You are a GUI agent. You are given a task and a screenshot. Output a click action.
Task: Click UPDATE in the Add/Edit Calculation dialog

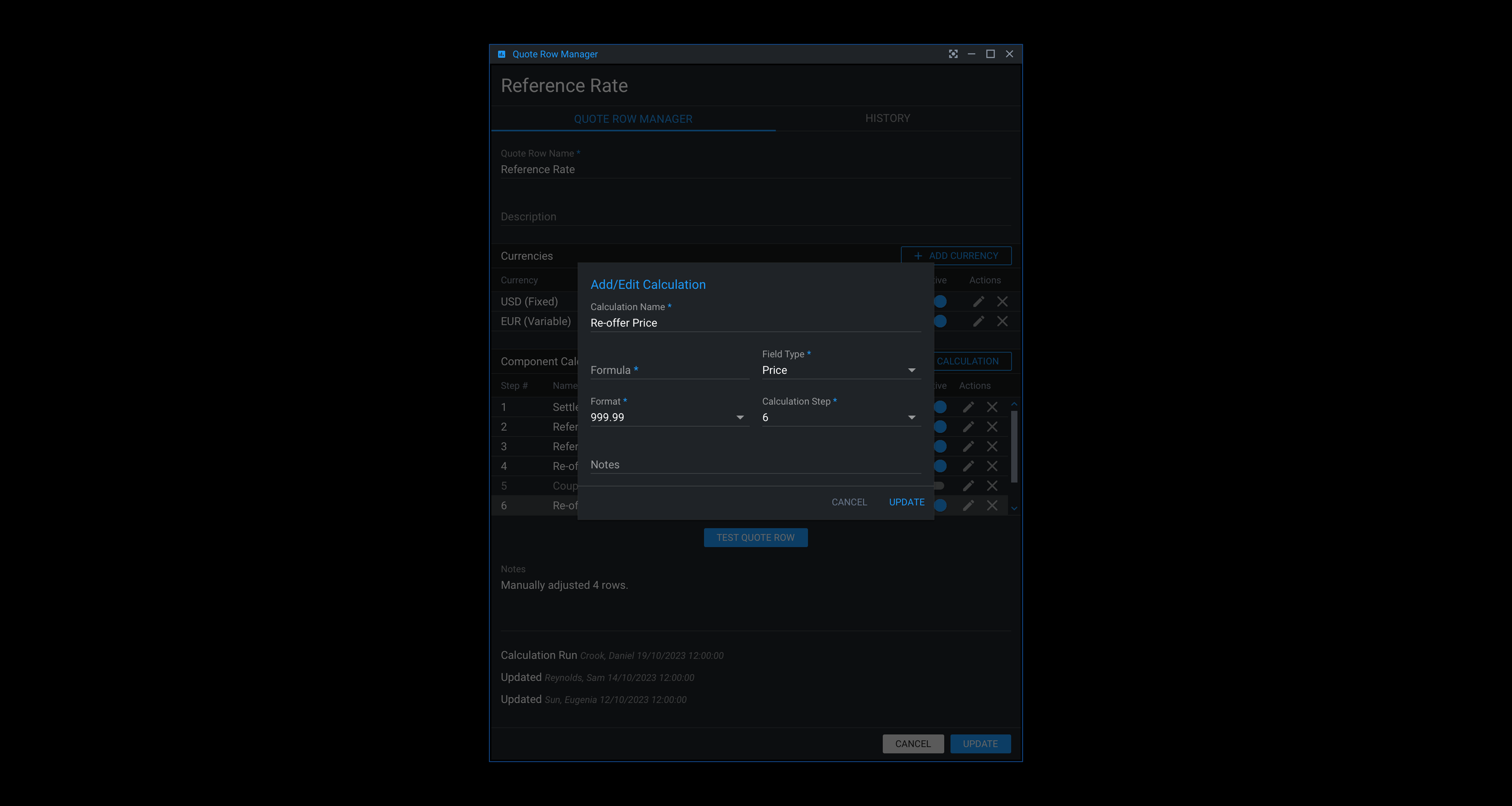point(906,502)
